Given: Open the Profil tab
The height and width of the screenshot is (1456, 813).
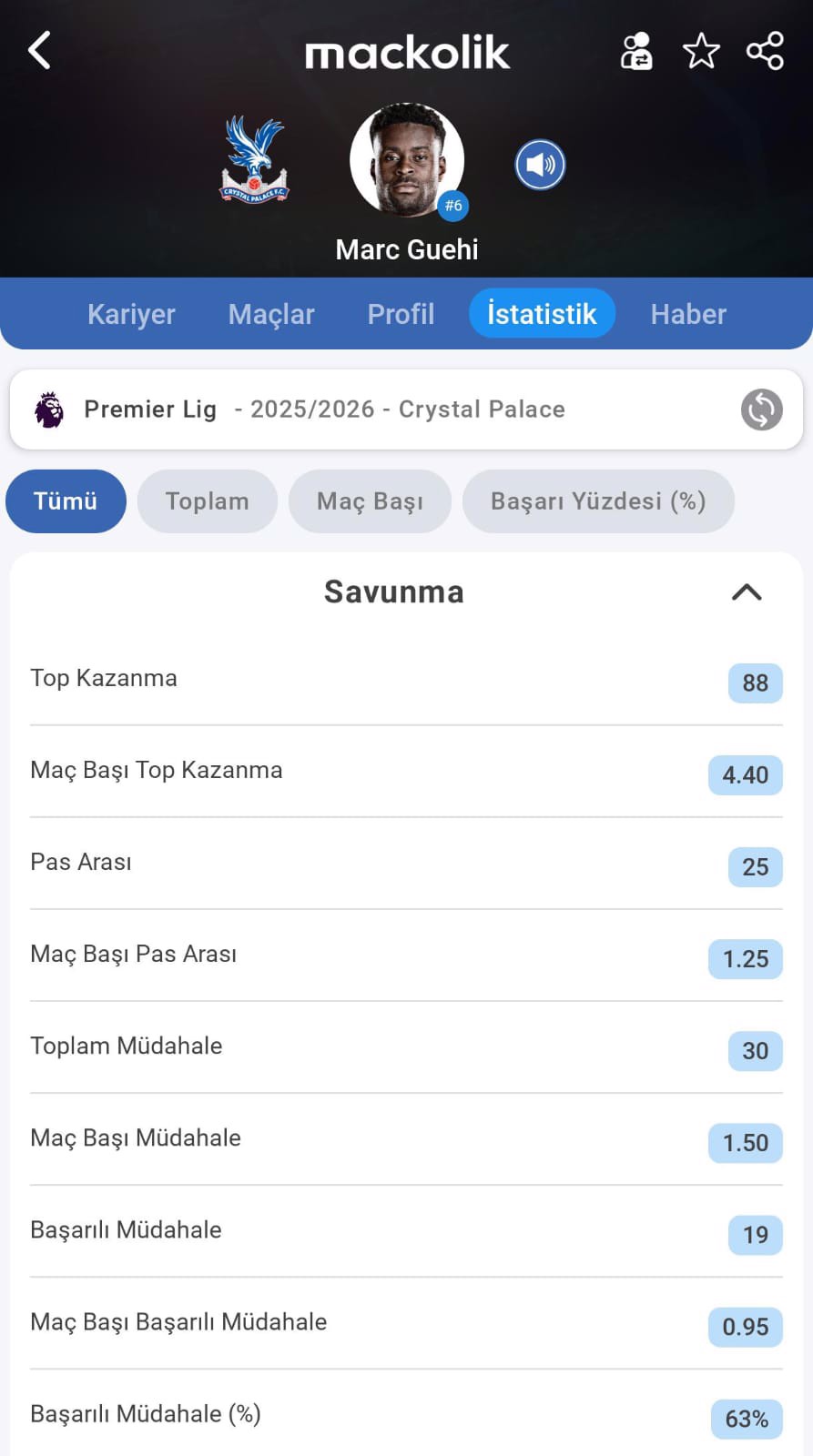Looking at the screenshot, I should 401,314.
